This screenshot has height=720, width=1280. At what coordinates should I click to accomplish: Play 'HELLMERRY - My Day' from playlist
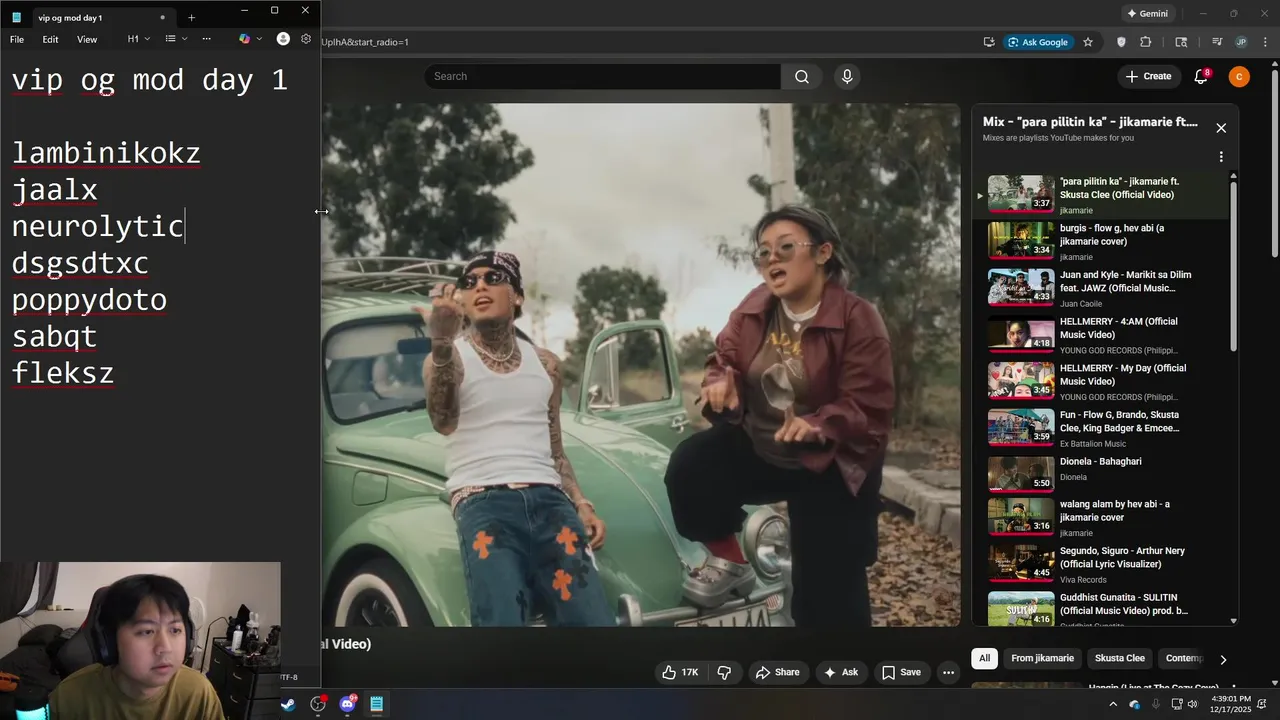1100,382
